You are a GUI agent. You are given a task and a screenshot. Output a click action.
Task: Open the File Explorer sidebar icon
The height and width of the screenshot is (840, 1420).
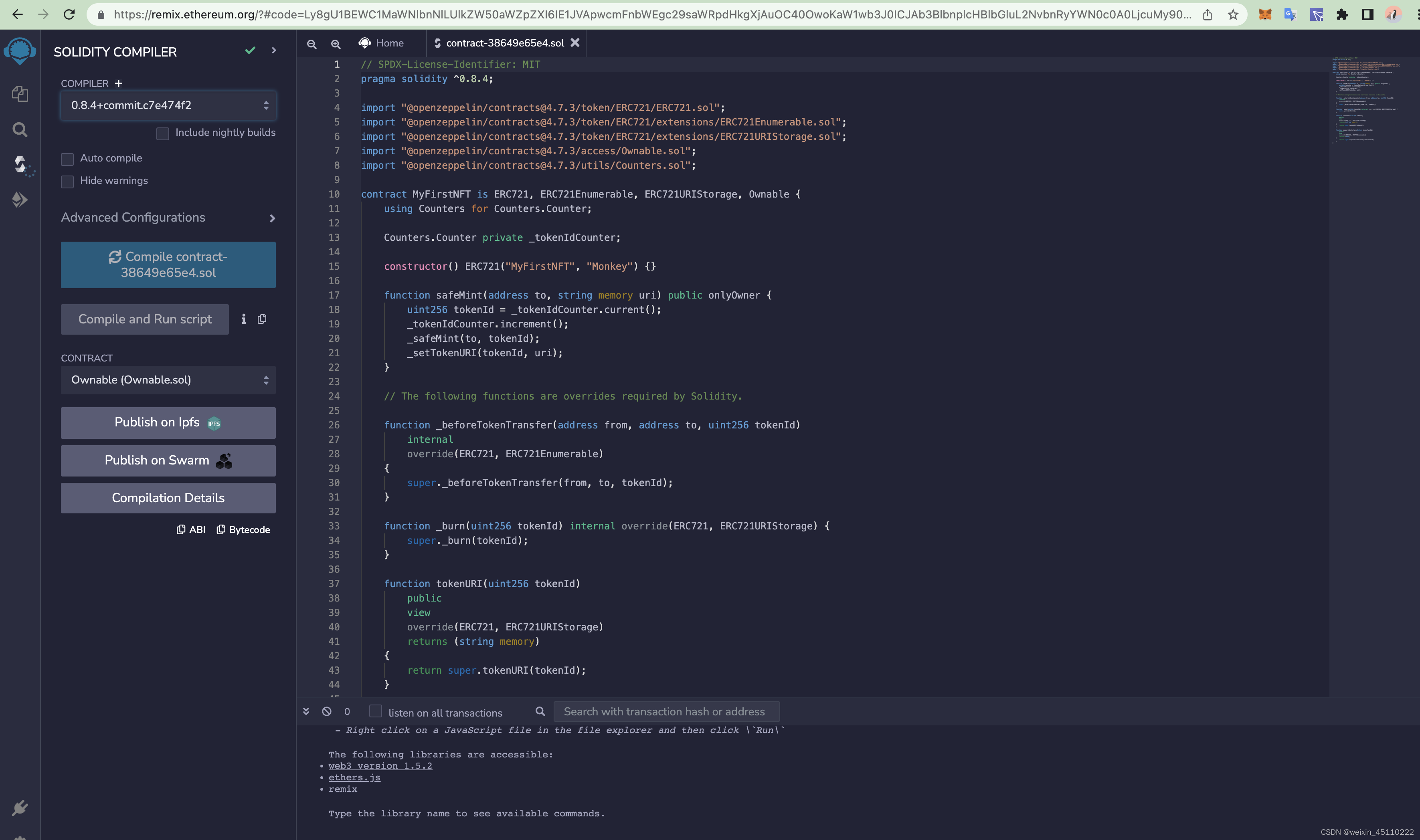click(20, 93)
